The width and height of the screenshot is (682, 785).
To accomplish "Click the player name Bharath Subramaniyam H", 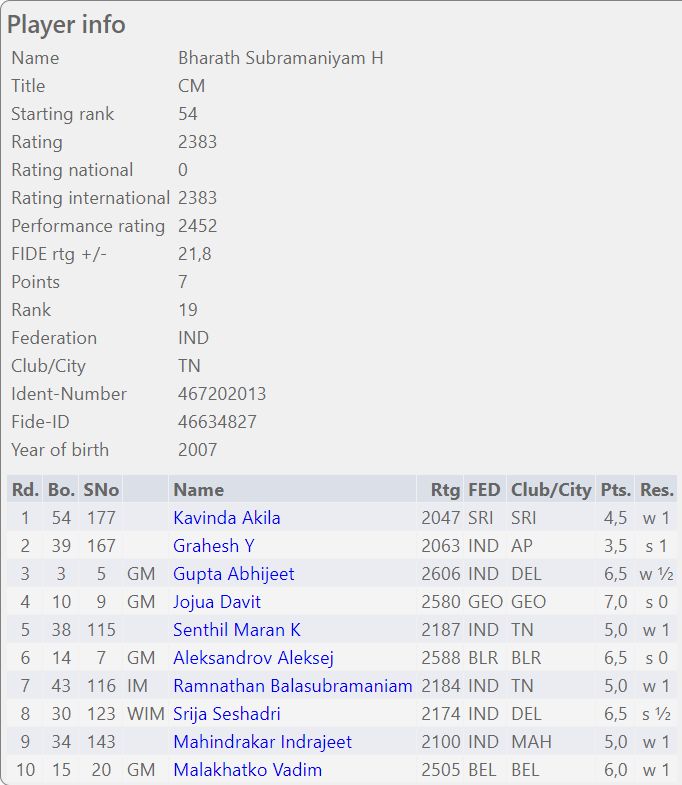I will [280, 58].
